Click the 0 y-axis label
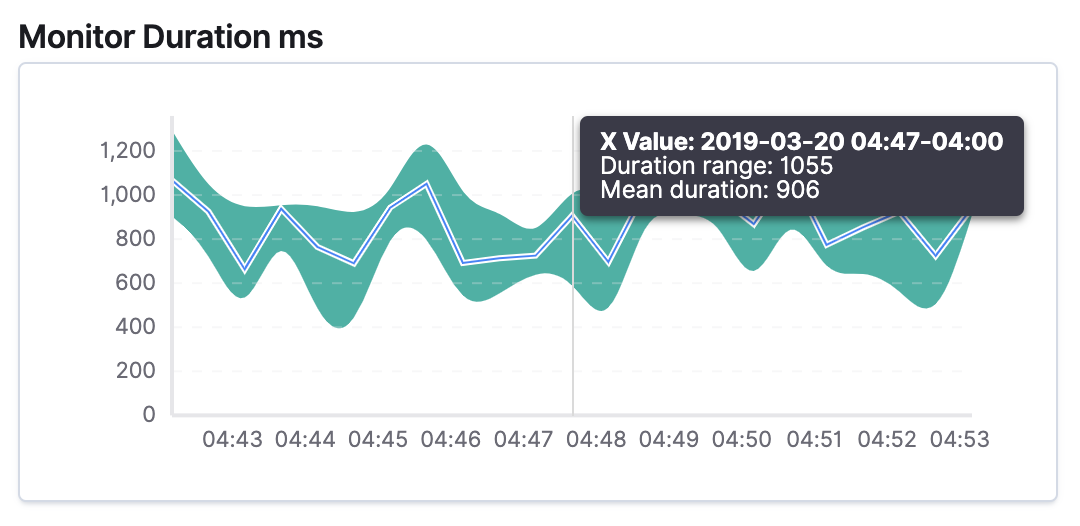The image size is (1080, 526). pos(150,415)
